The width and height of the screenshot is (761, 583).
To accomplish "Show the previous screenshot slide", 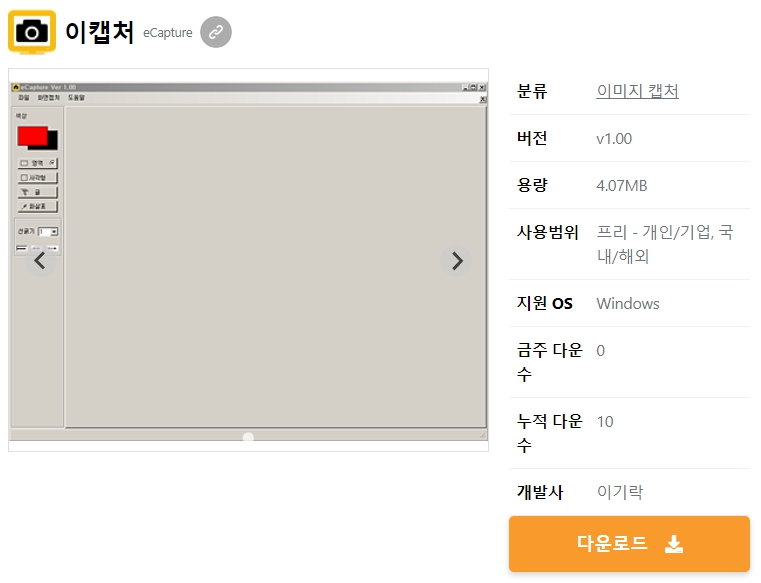I will point(41,261).
